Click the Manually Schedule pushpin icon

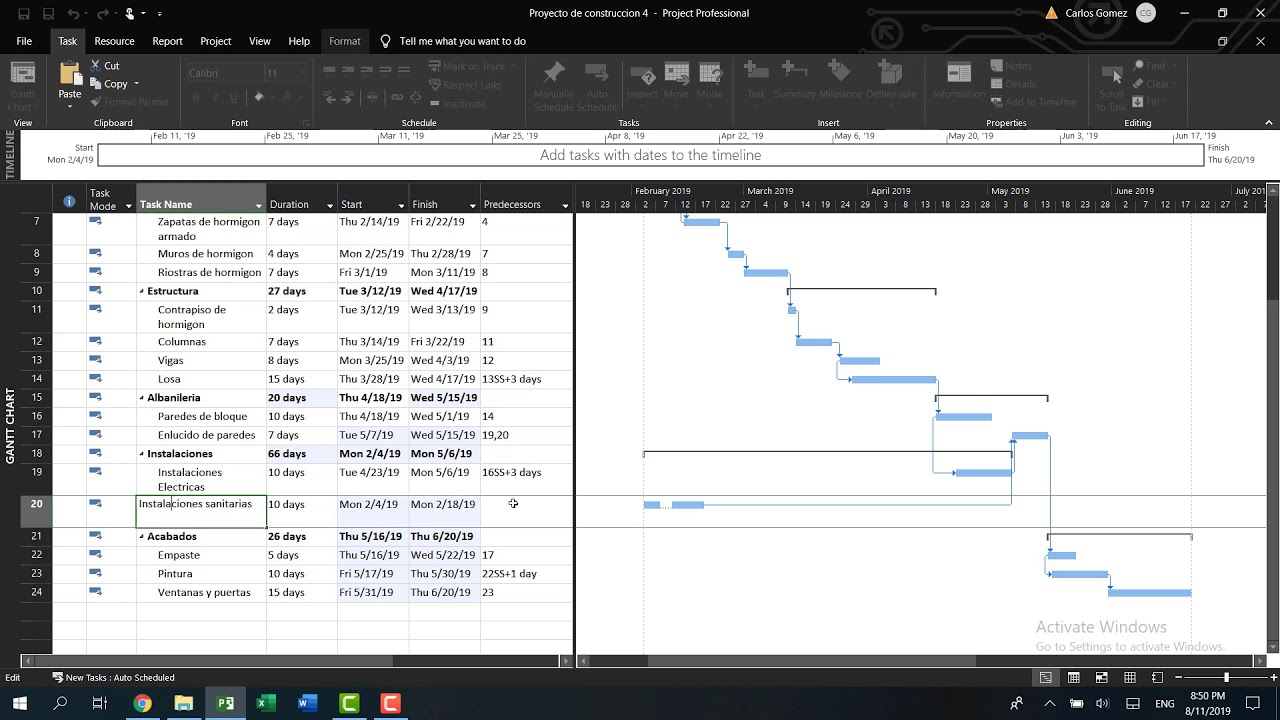click(x=554, y=74)
